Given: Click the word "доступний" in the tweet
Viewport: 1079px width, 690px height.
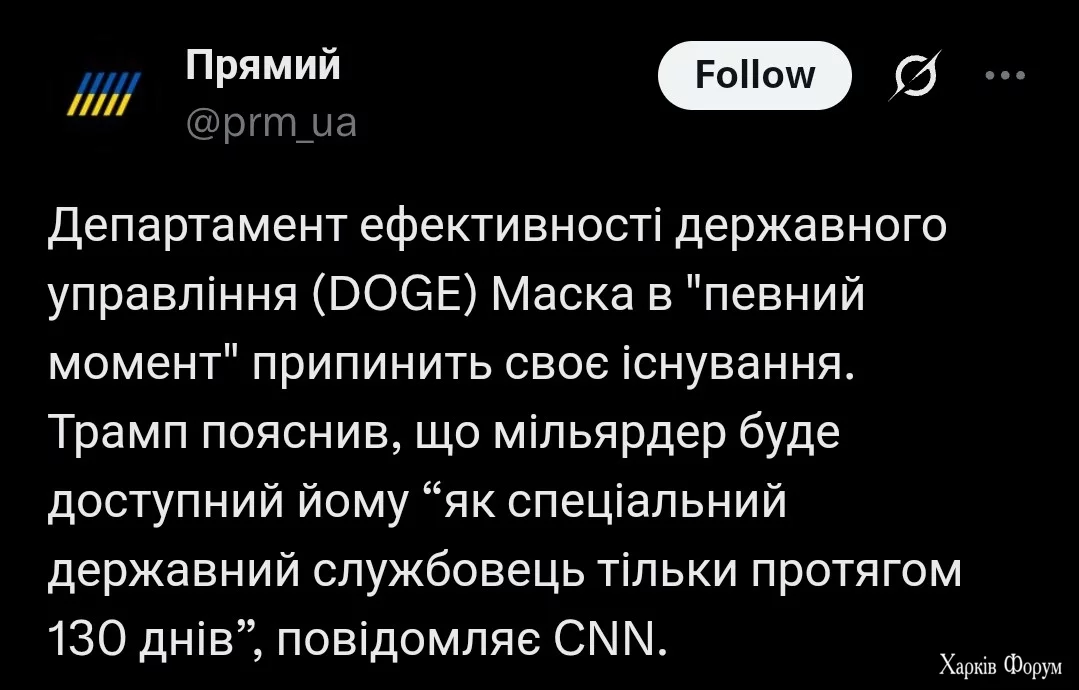Looking at the screenshot, I should point(168,504).
